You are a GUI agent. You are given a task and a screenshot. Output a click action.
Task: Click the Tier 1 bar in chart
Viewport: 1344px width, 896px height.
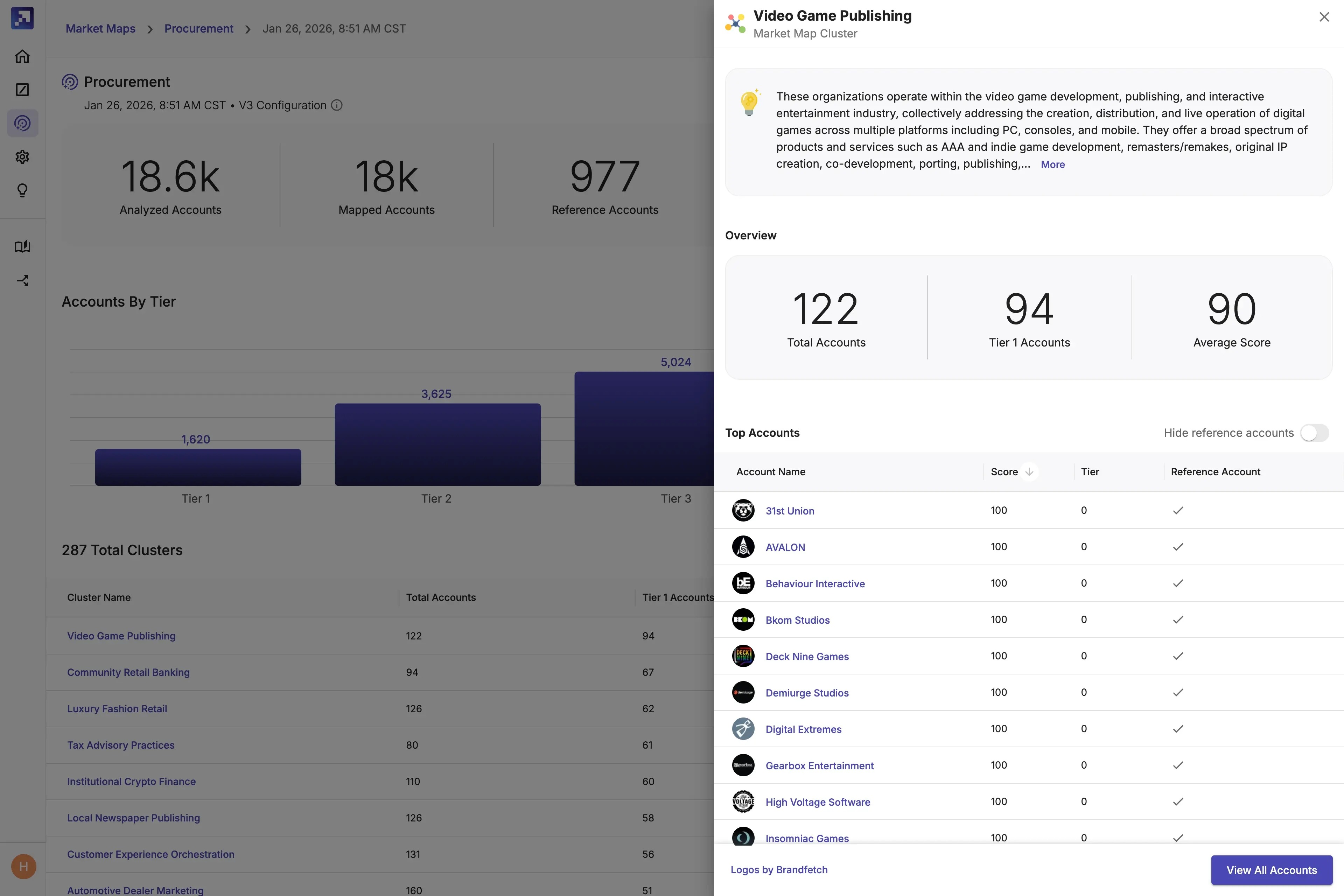click(x=198, y=468)
